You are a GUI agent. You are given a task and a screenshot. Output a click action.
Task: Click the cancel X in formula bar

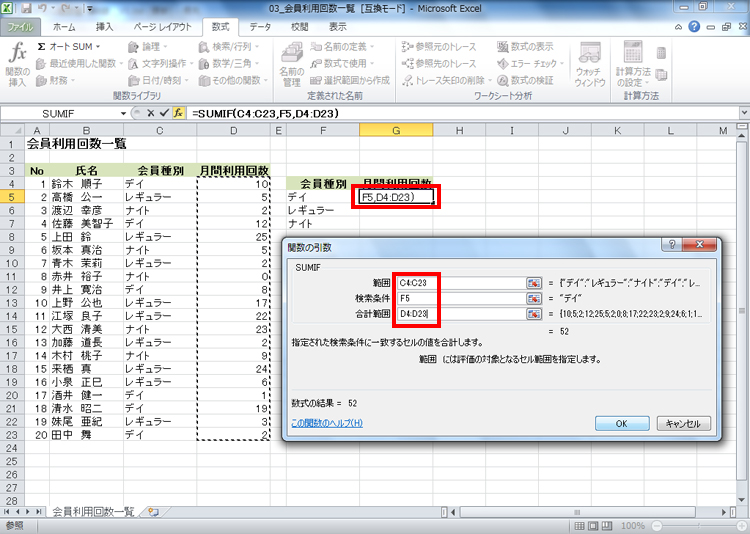(150, 113)
